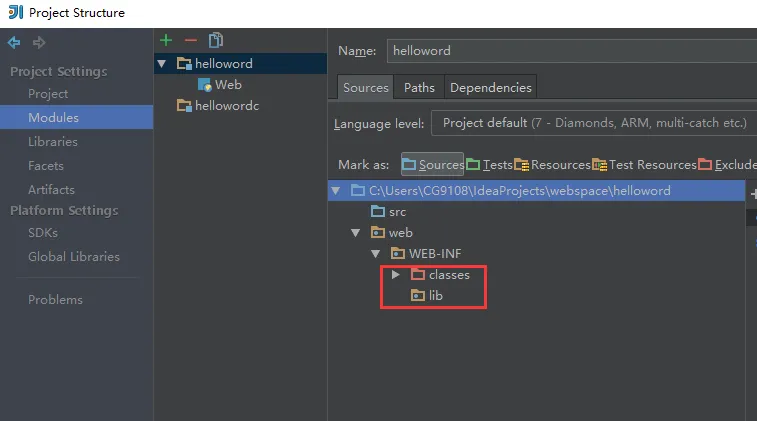
Task: Select the classes folder row
Action: coord(536,275)
